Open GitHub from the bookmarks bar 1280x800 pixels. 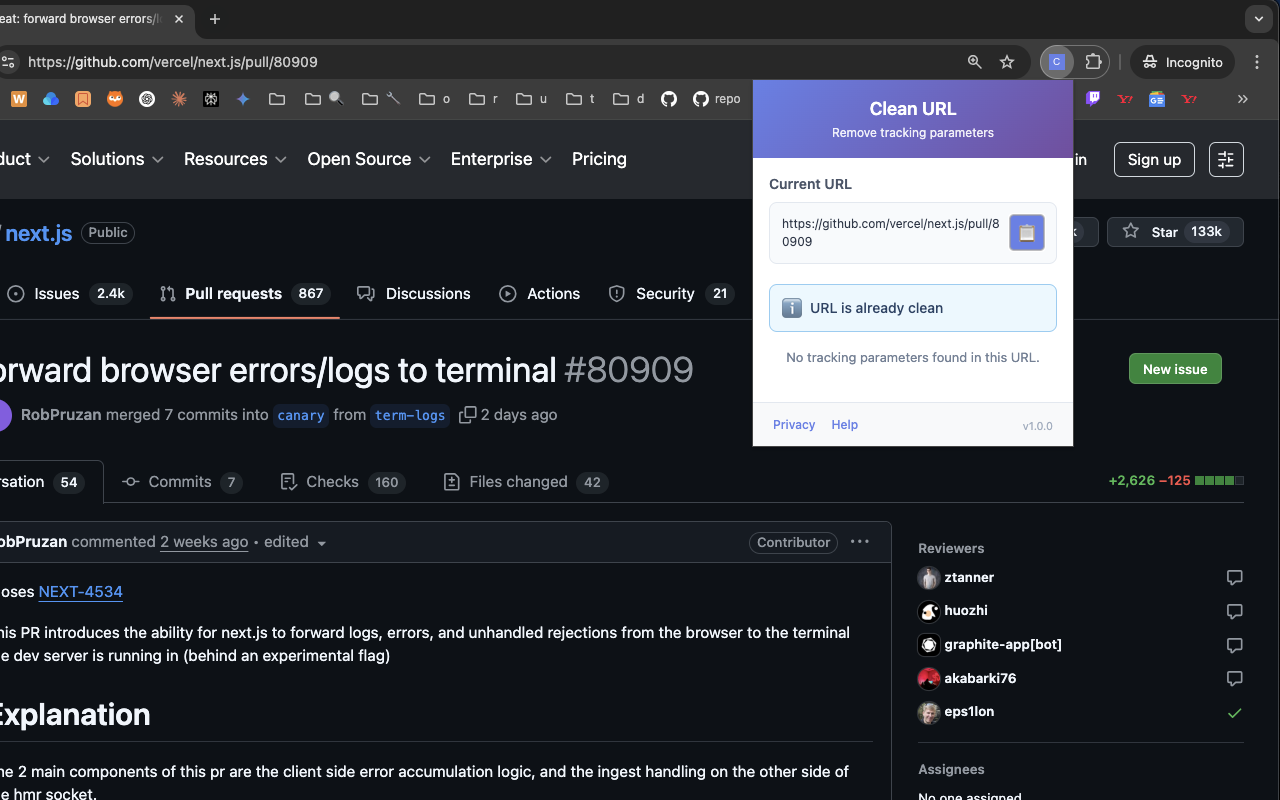click(x=669, y=99)
